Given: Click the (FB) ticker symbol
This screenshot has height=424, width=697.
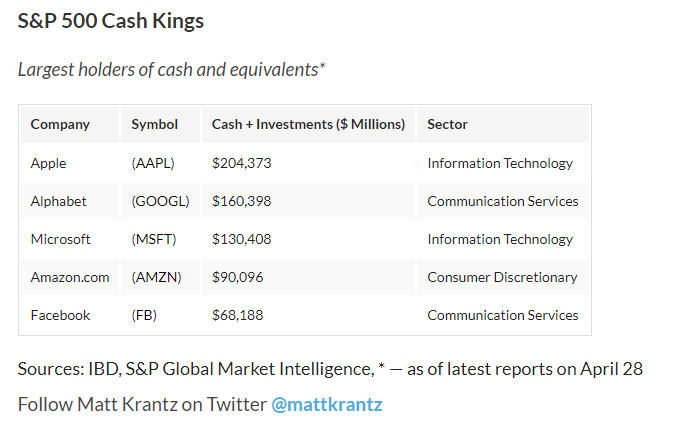Looking at the screenshot, I should coord(146,315).
